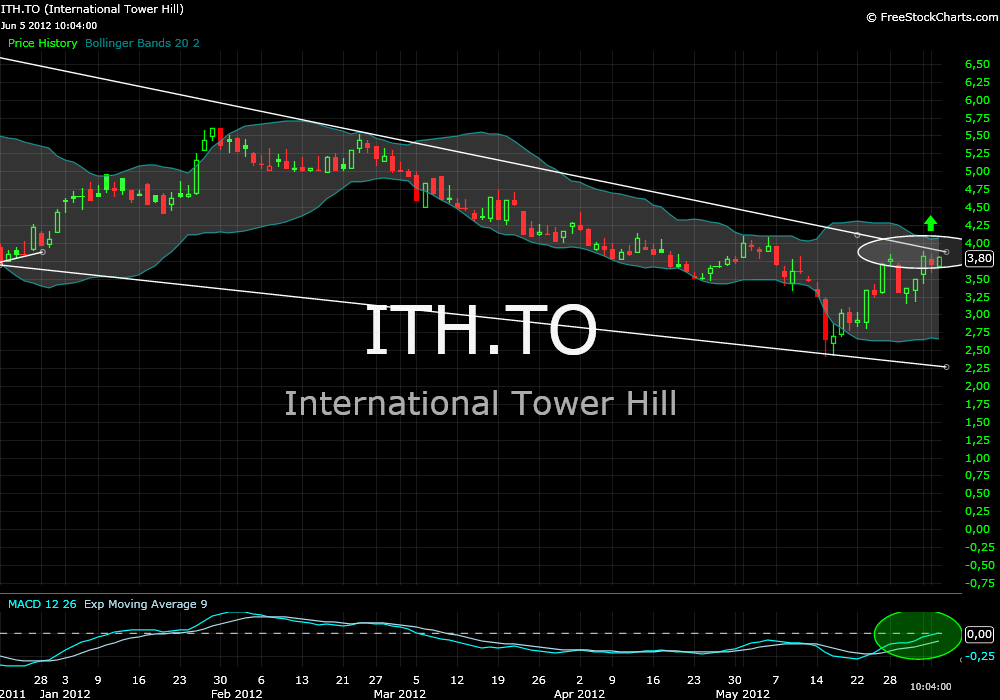This screenshot has height=700, width=1000.
Task: Click the Price History indicator label
Action: pos(42,43)
